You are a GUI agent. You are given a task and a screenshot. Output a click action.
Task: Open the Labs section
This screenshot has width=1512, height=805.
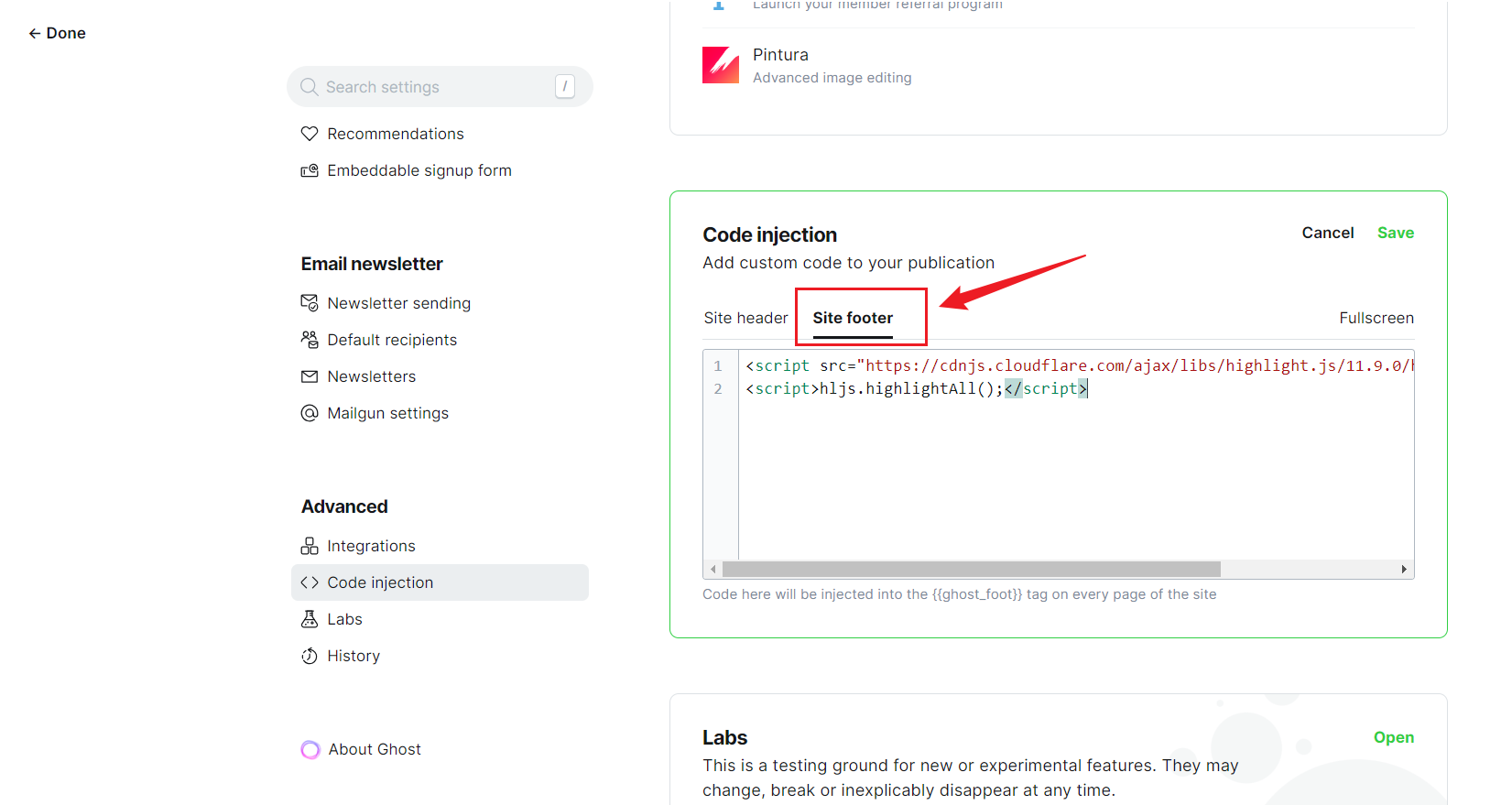[x=1393, y=737]
